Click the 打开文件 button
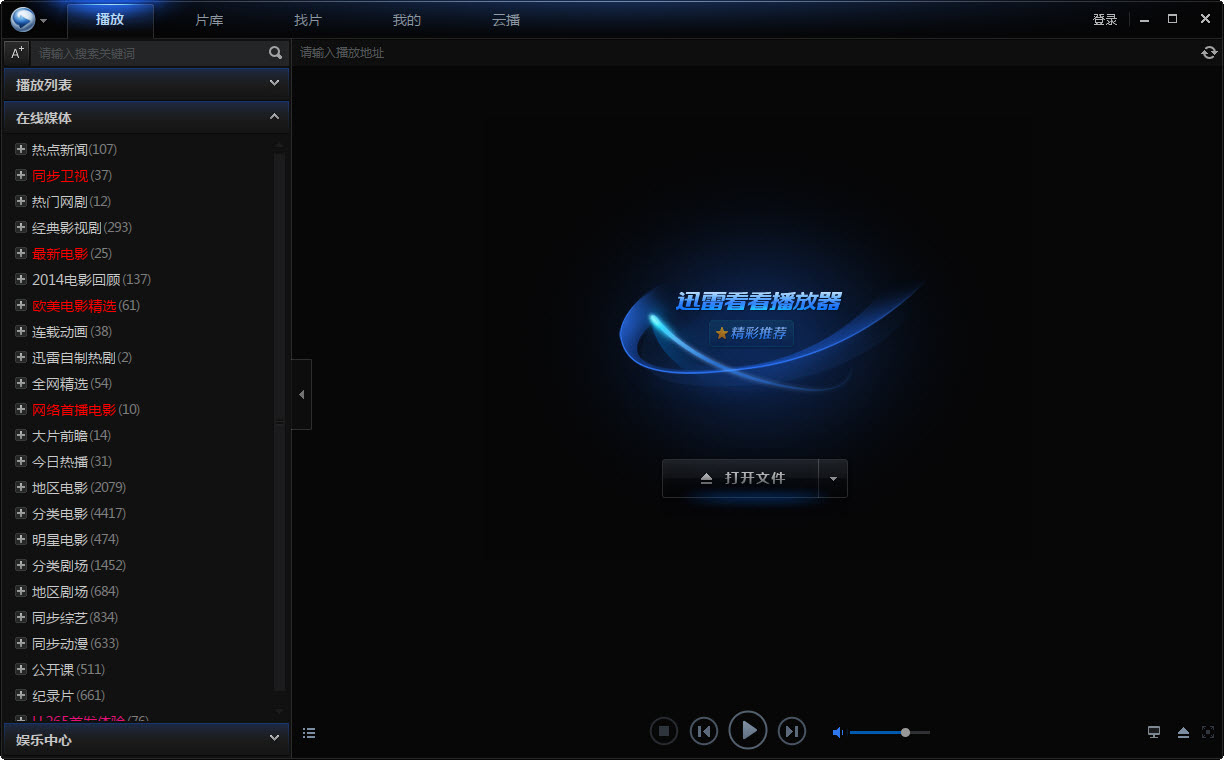Image resolution: width=1224 pixels, height=760 pixels. tap(741, 479)
